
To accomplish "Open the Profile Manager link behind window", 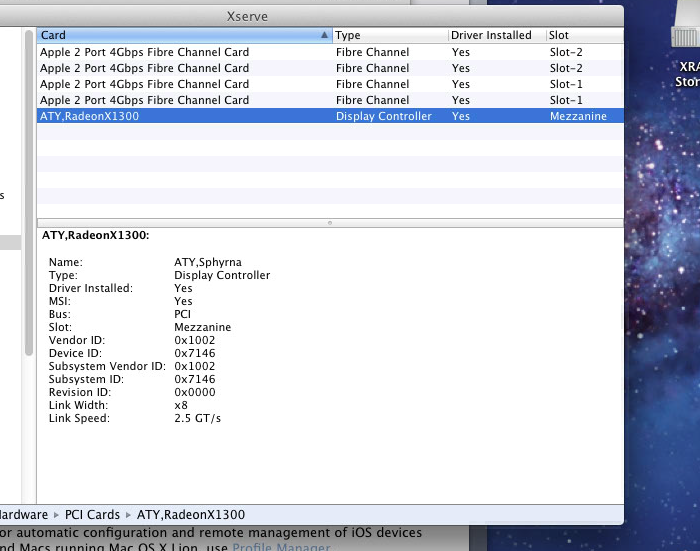I will tap(281, 547).
